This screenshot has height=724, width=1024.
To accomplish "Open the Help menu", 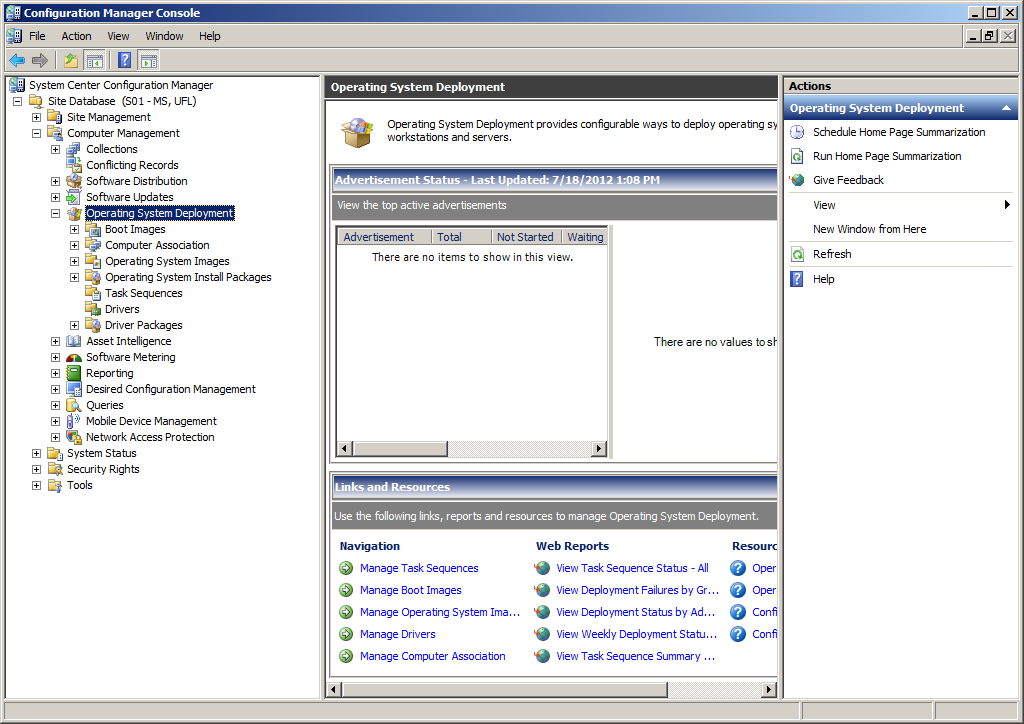I will click(x=210, y=36).
